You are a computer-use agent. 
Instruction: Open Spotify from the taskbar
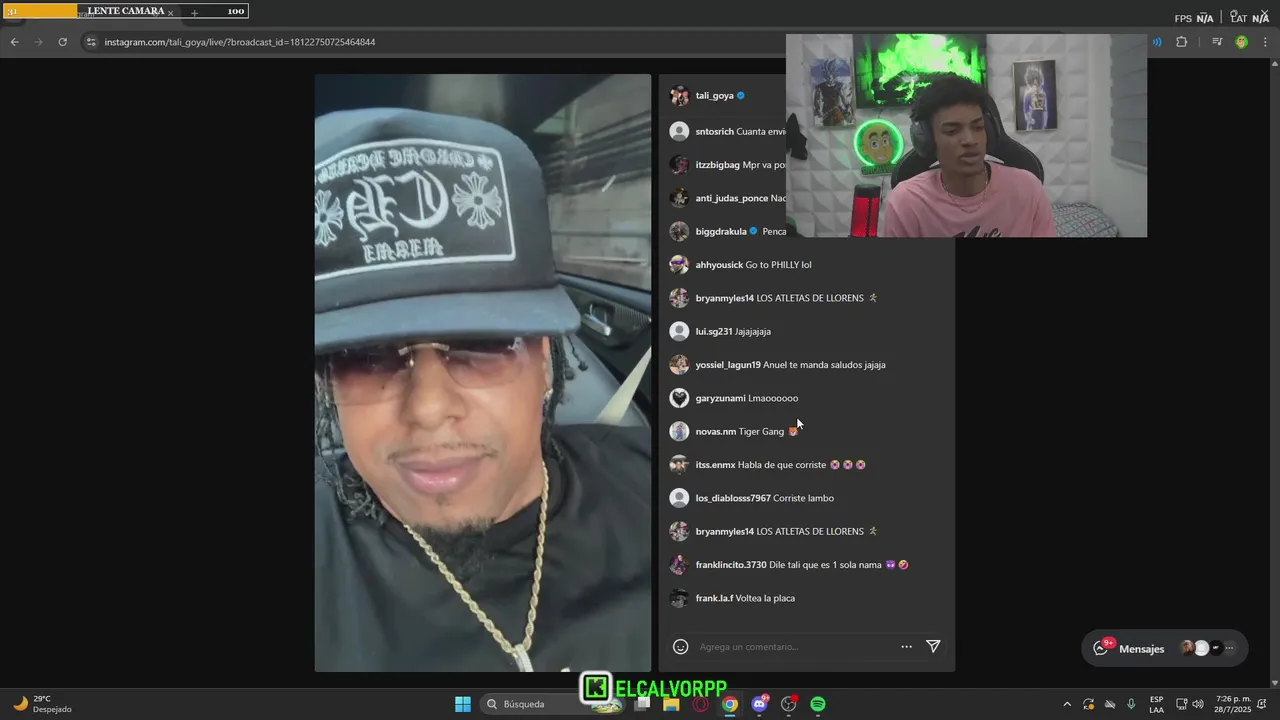(818, 704)
